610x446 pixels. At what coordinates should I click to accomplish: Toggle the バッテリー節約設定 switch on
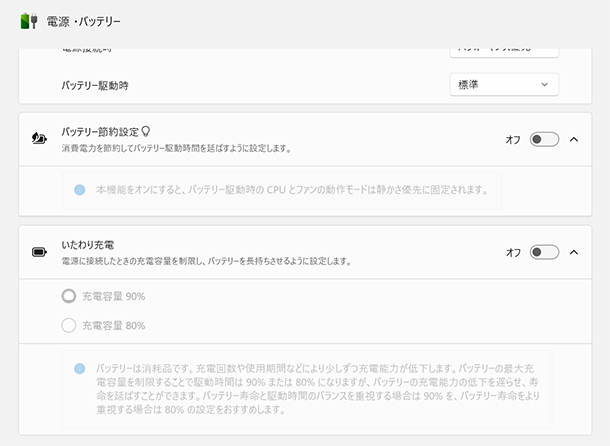tap(544, 139)
